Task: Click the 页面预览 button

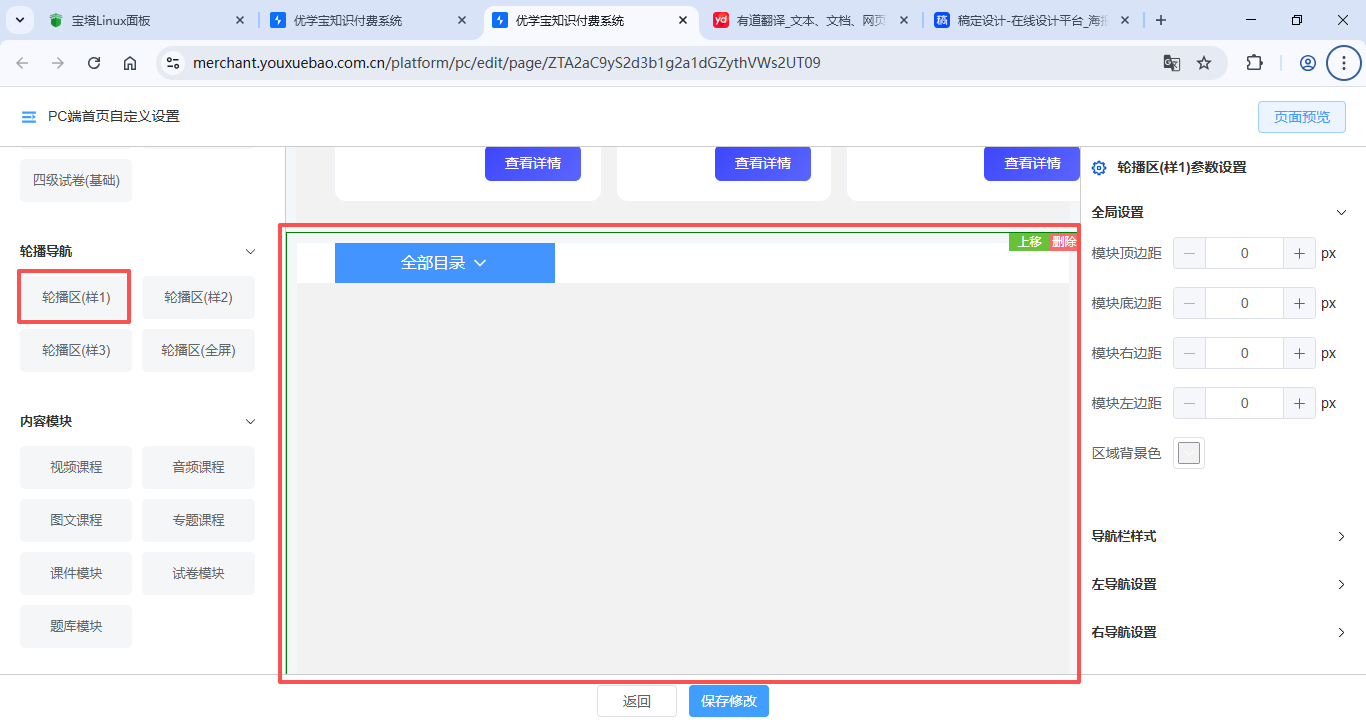Action: click(x=1302, y=117)
